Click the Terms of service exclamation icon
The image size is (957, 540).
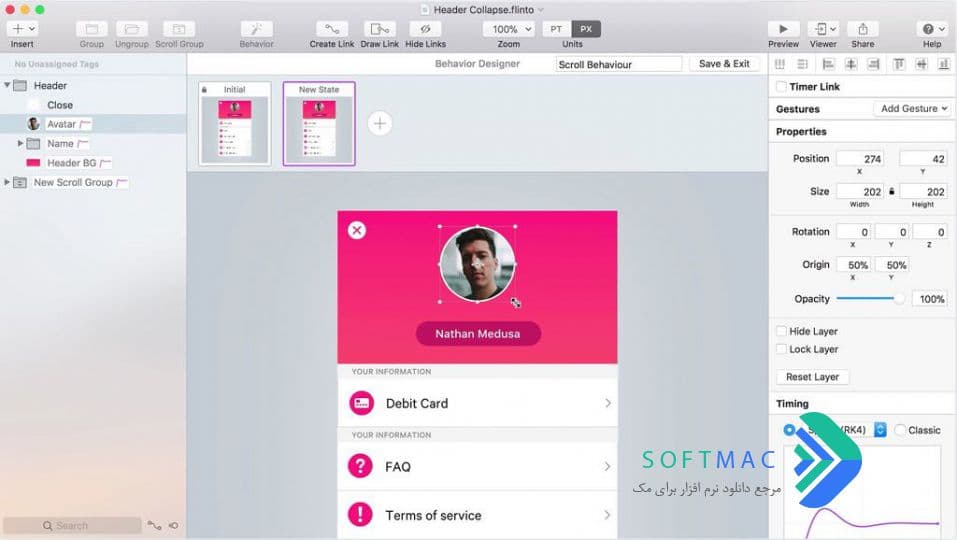tap(360, 514)
